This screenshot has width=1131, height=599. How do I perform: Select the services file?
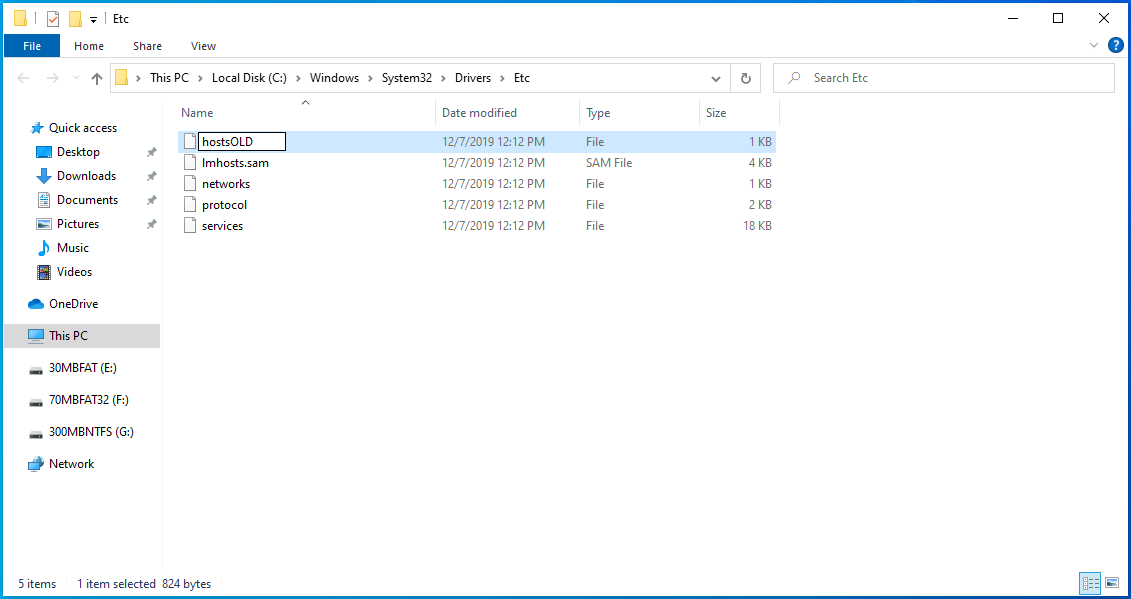click(222, 225)
